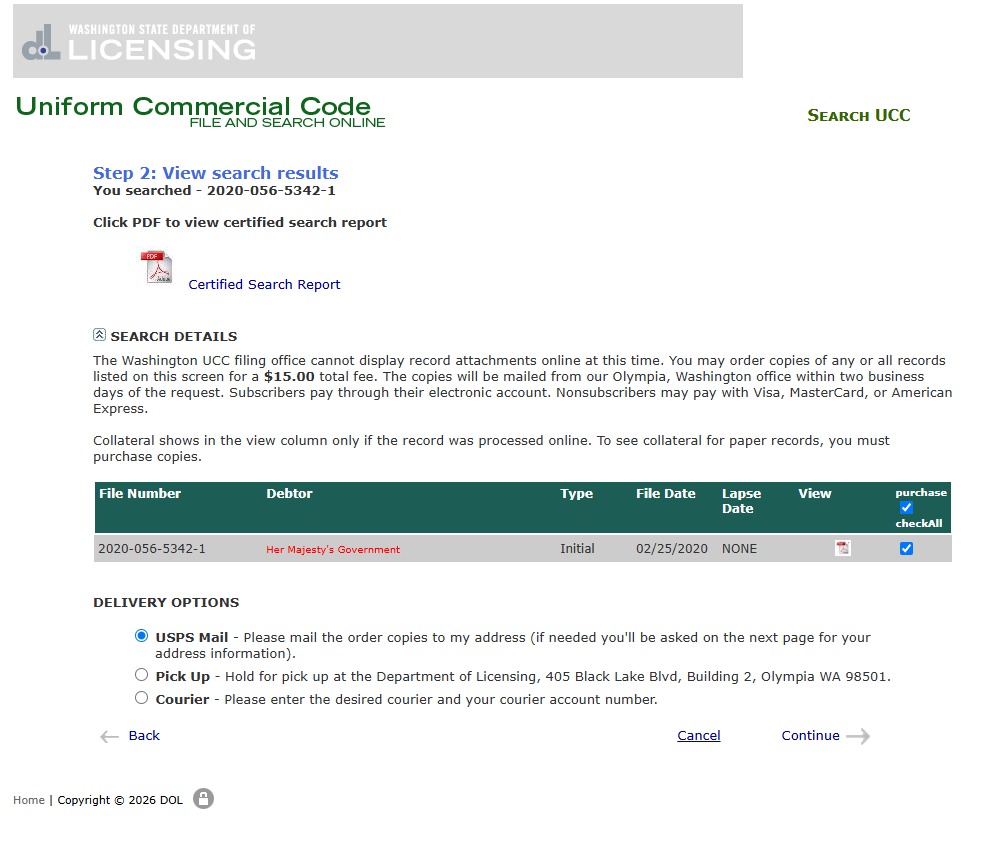Click the View column header
Image resolution: width=989 pixels, height=863 pixels.
815,493
